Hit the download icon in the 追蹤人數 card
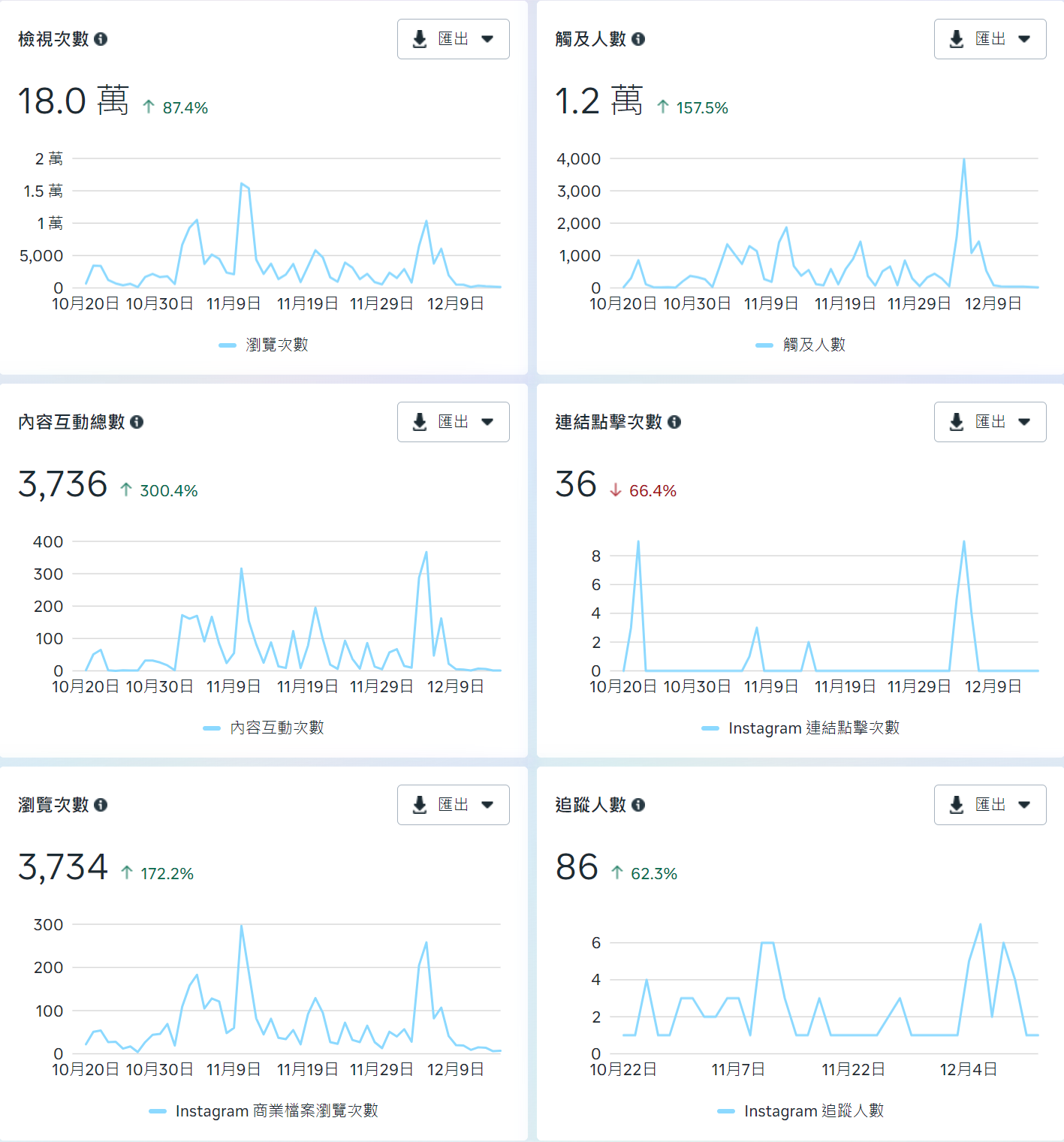This screenshot has height=1142, width=1064. point(957,805)
